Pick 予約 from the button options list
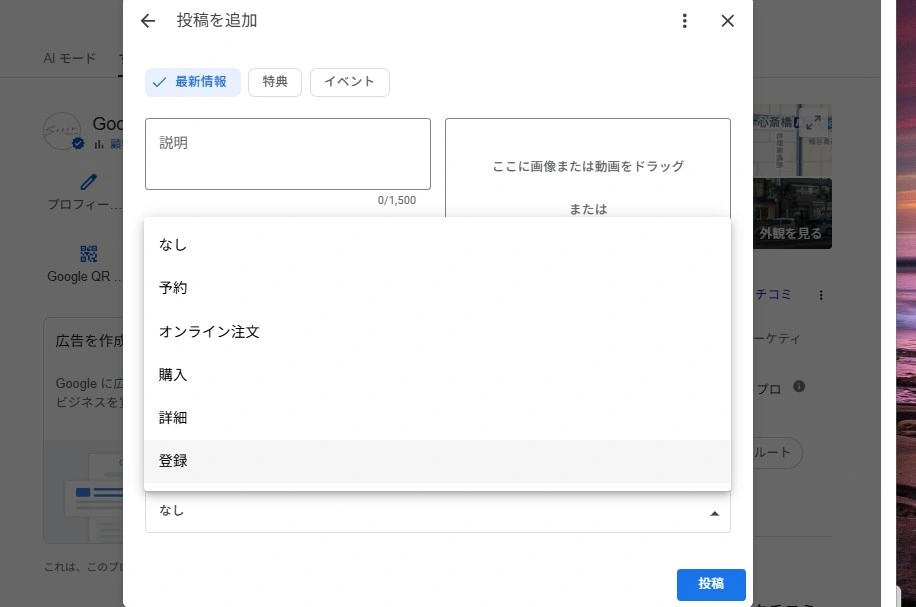 coord(438,288)
